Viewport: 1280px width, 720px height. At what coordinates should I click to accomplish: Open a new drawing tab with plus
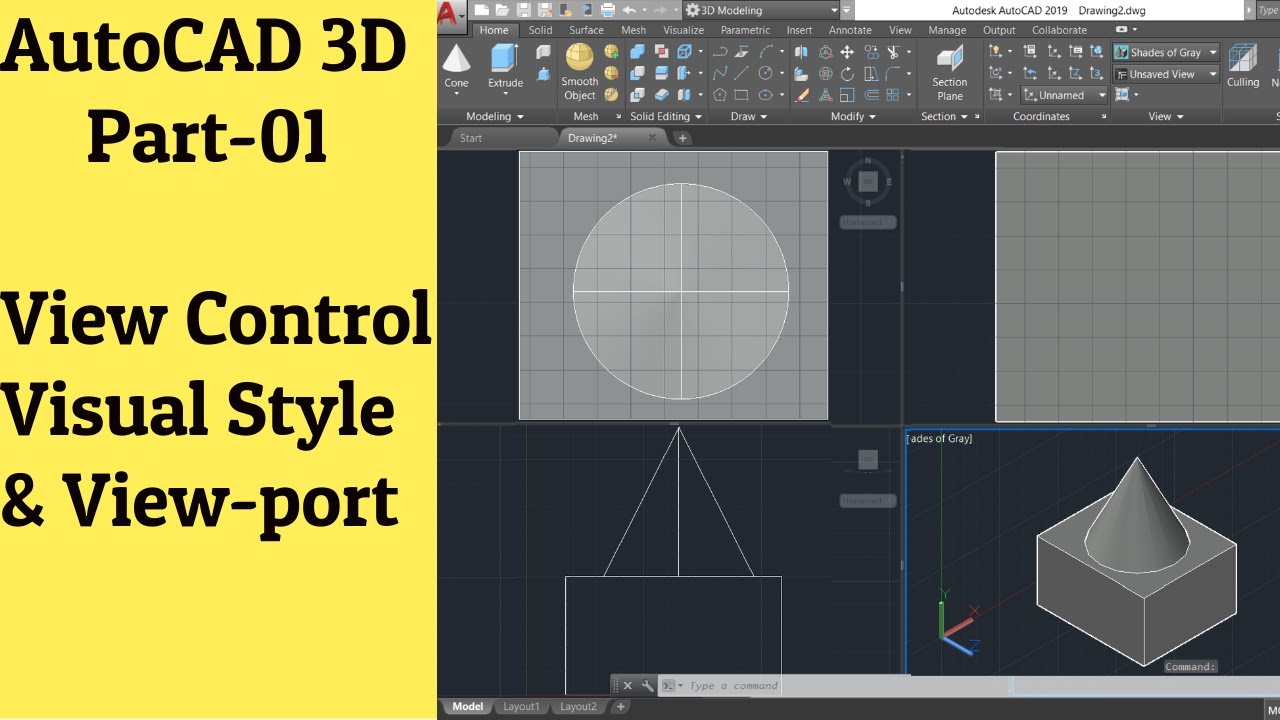click(683, 138)
